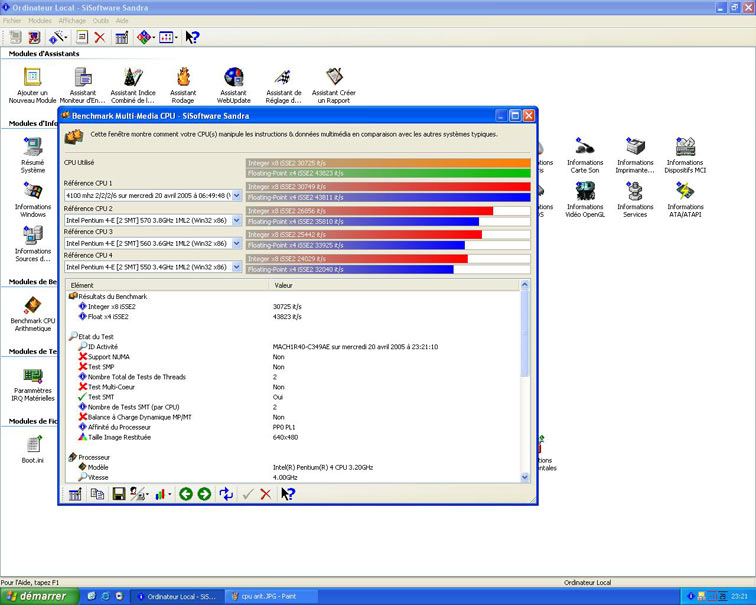
Task: Click scroll up arrow in results list
Action: [x=525, y=285]
